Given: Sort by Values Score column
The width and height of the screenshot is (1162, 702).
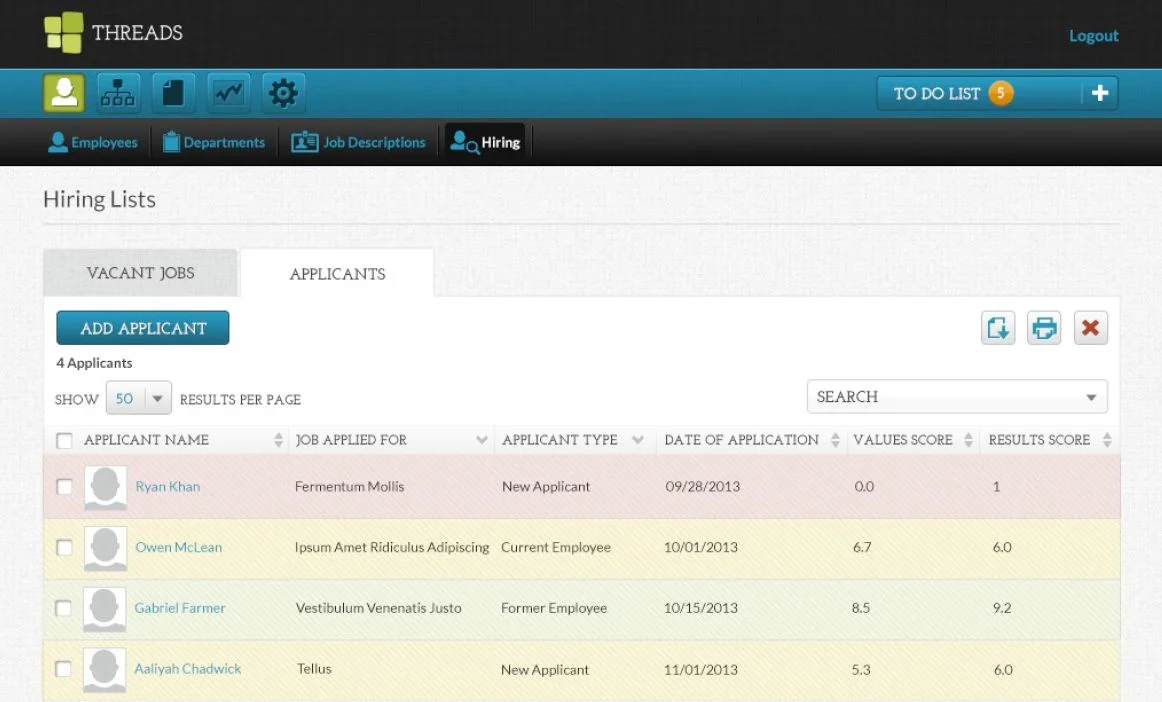Looking at the screenshot, I should click(x=968, y=440).
